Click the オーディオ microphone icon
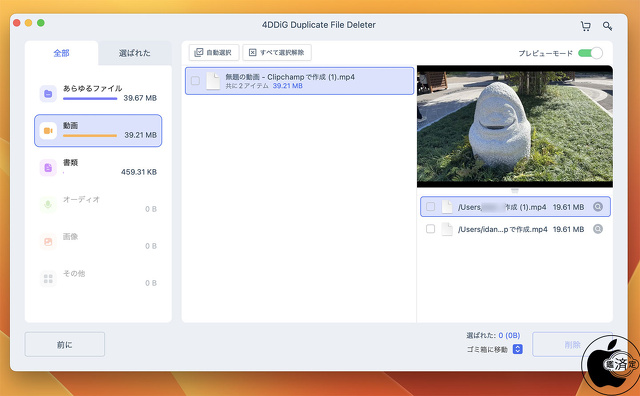640x396 pixels. 48,205
